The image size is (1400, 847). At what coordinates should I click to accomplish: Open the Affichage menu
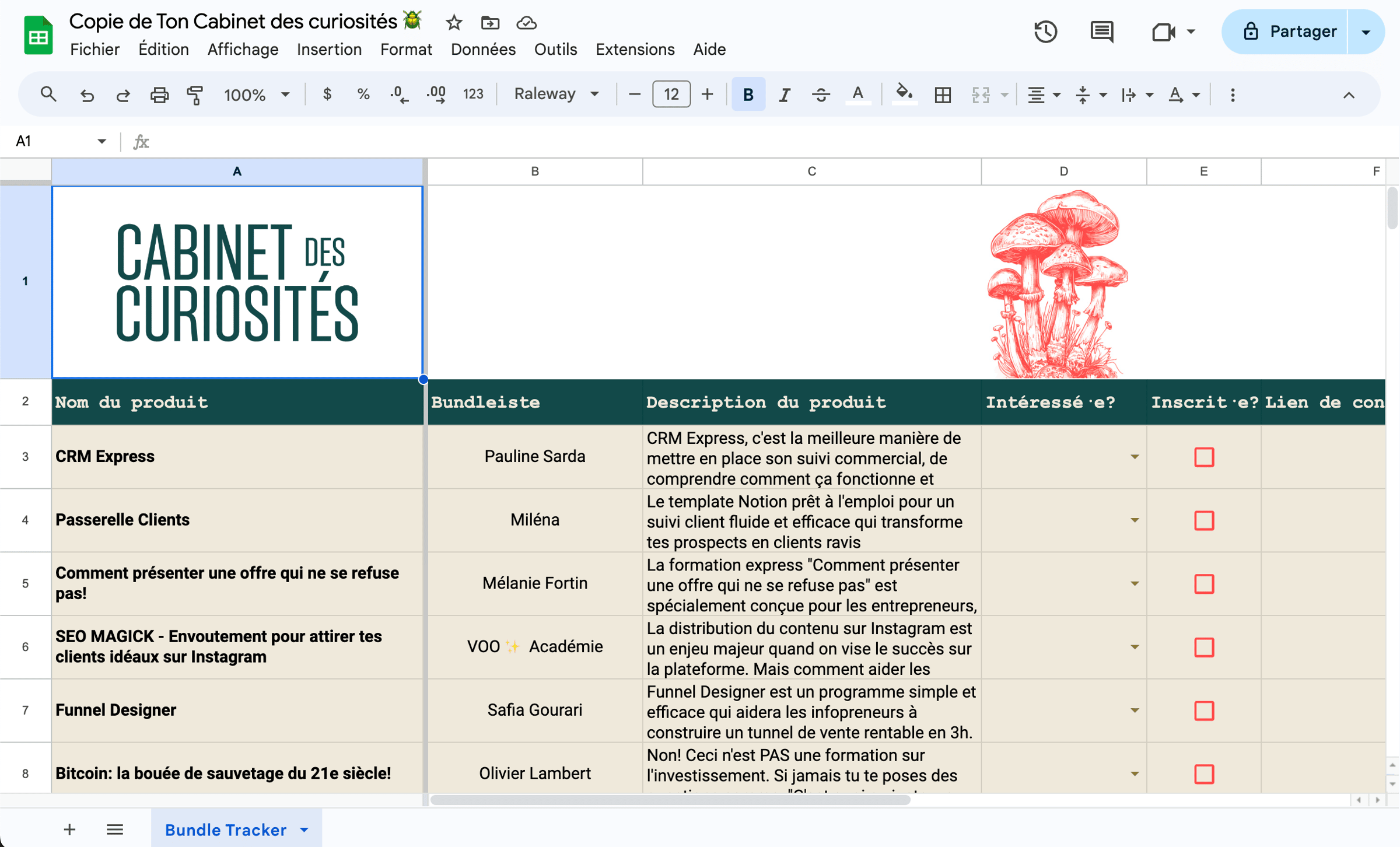point(243,50)
